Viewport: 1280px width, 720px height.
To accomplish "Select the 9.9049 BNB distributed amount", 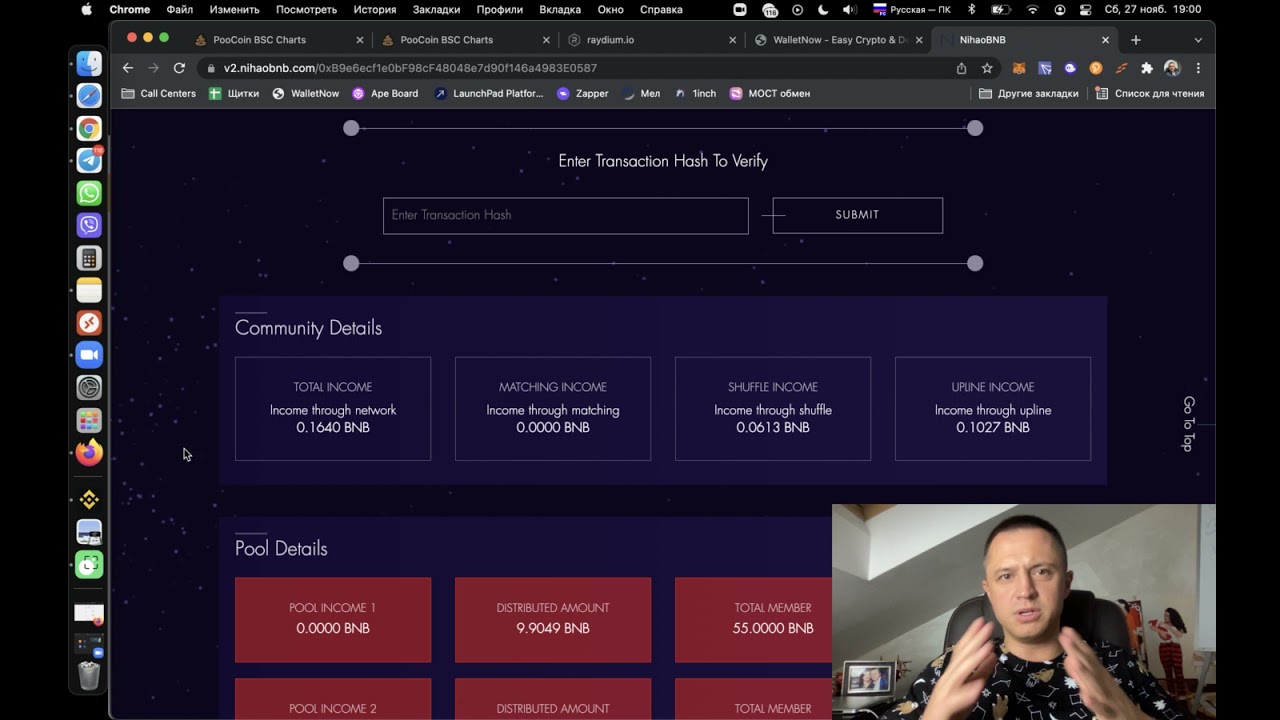I will 553,628.
